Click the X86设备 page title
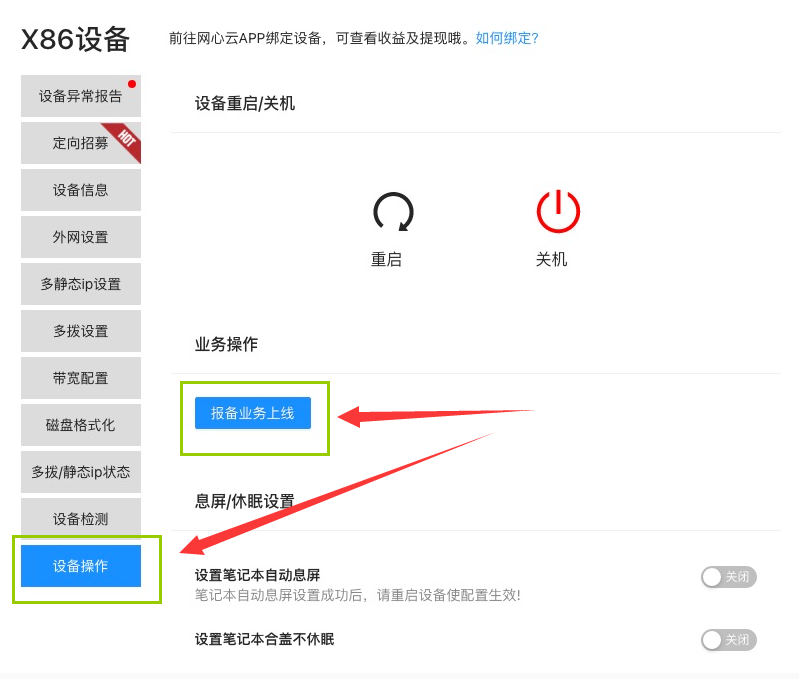Viewport: 799px width, 679px height. 75,39
